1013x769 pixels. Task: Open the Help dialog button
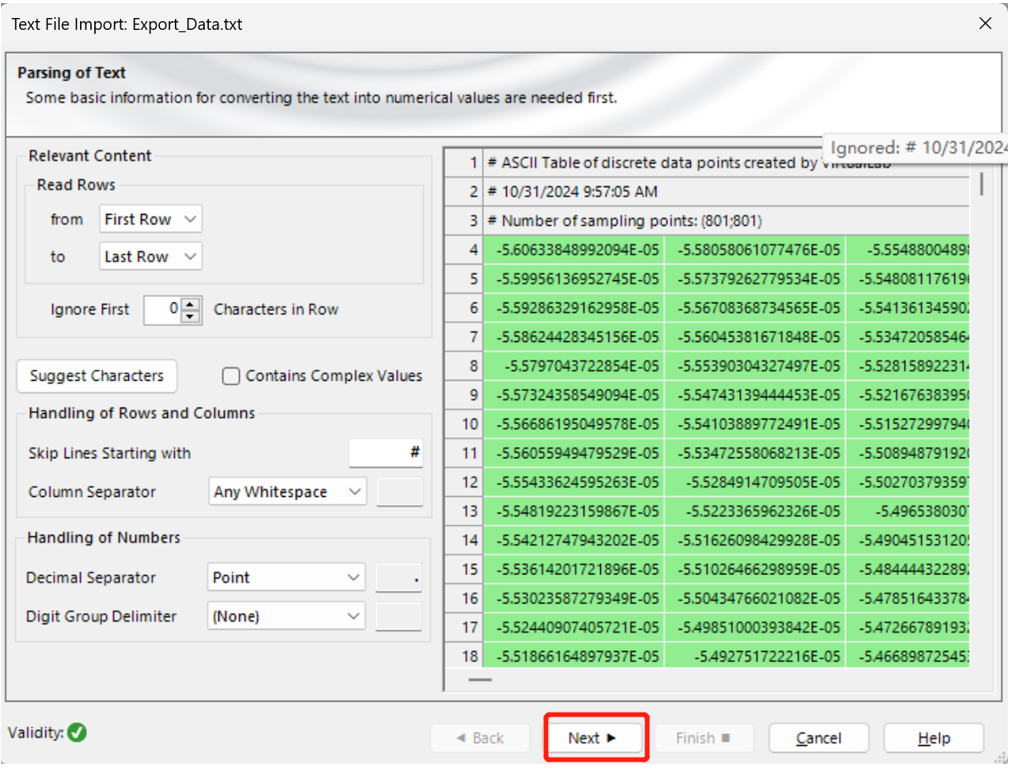pyautogui.click(x=933, y=738)
